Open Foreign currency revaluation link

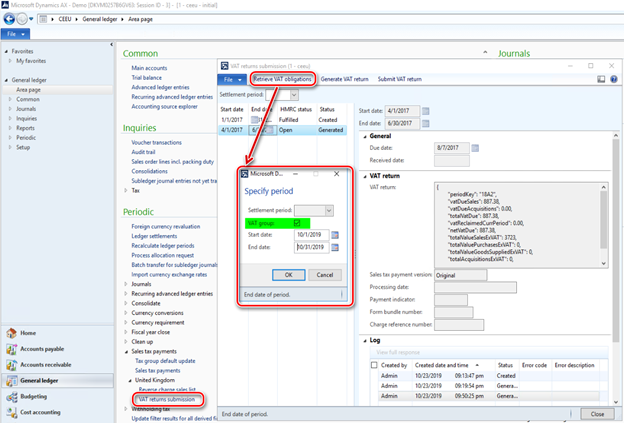click(x=166, y=226)
